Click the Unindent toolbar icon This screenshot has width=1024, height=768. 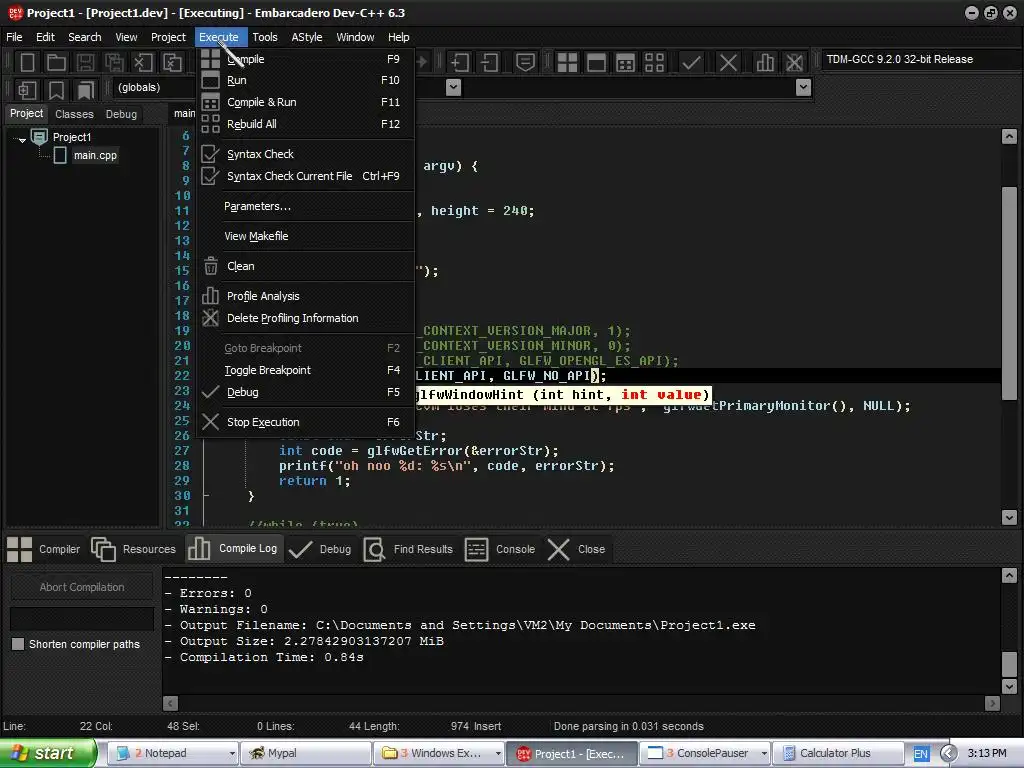pos(489,63)
